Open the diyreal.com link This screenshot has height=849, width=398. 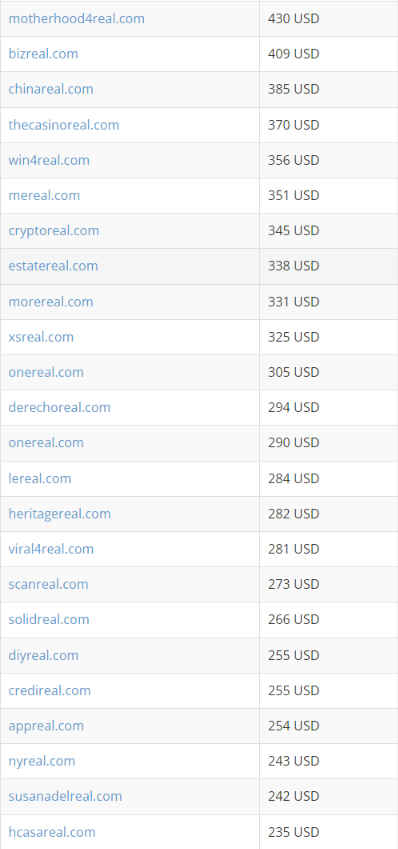(43, 655)
